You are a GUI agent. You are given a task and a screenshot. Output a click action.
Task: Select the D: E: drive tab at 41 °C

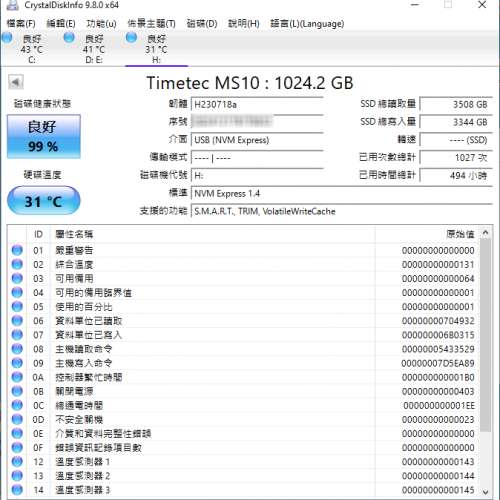click(94, 49)
